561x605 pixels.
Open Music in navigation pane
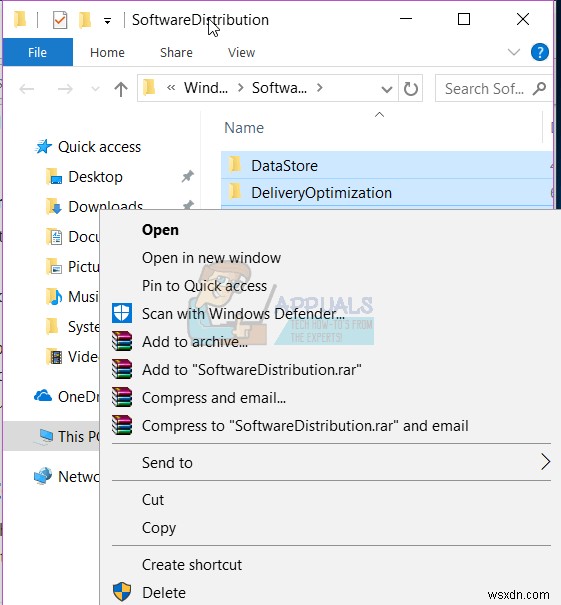coord(73,297)
